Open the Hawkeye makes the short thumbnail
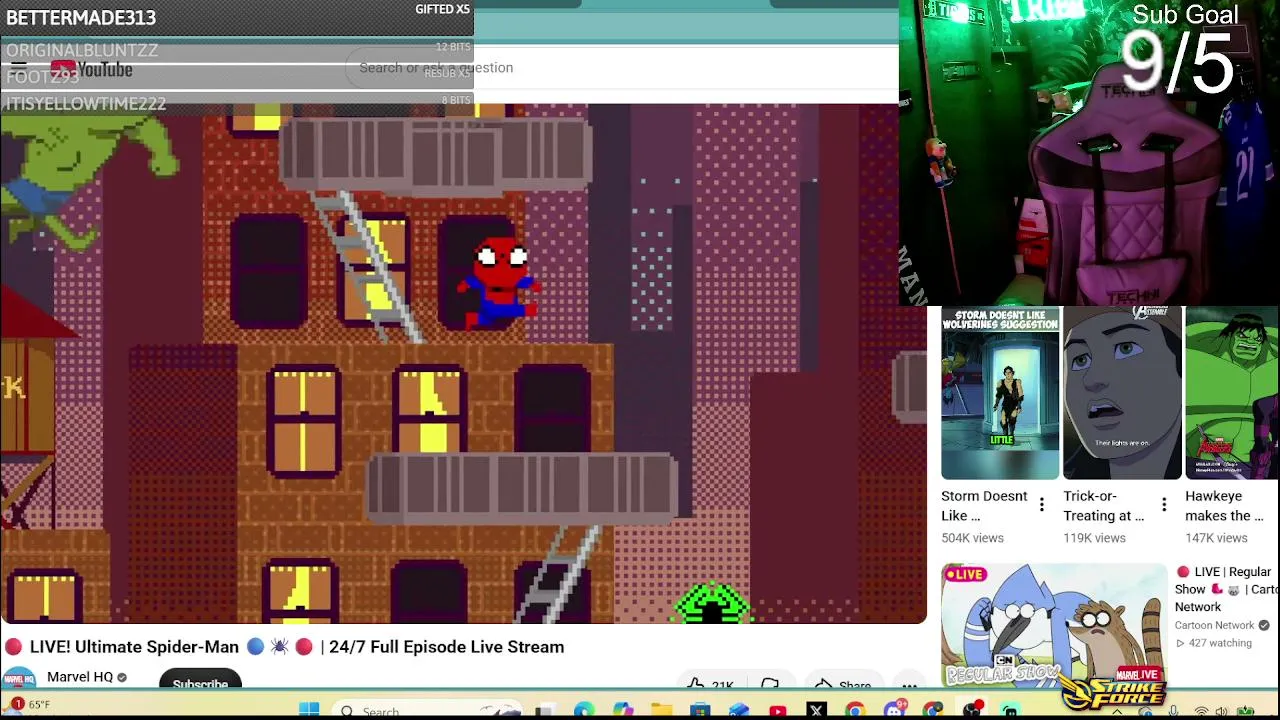1280x720 pixels. [x=1232, y=394]
